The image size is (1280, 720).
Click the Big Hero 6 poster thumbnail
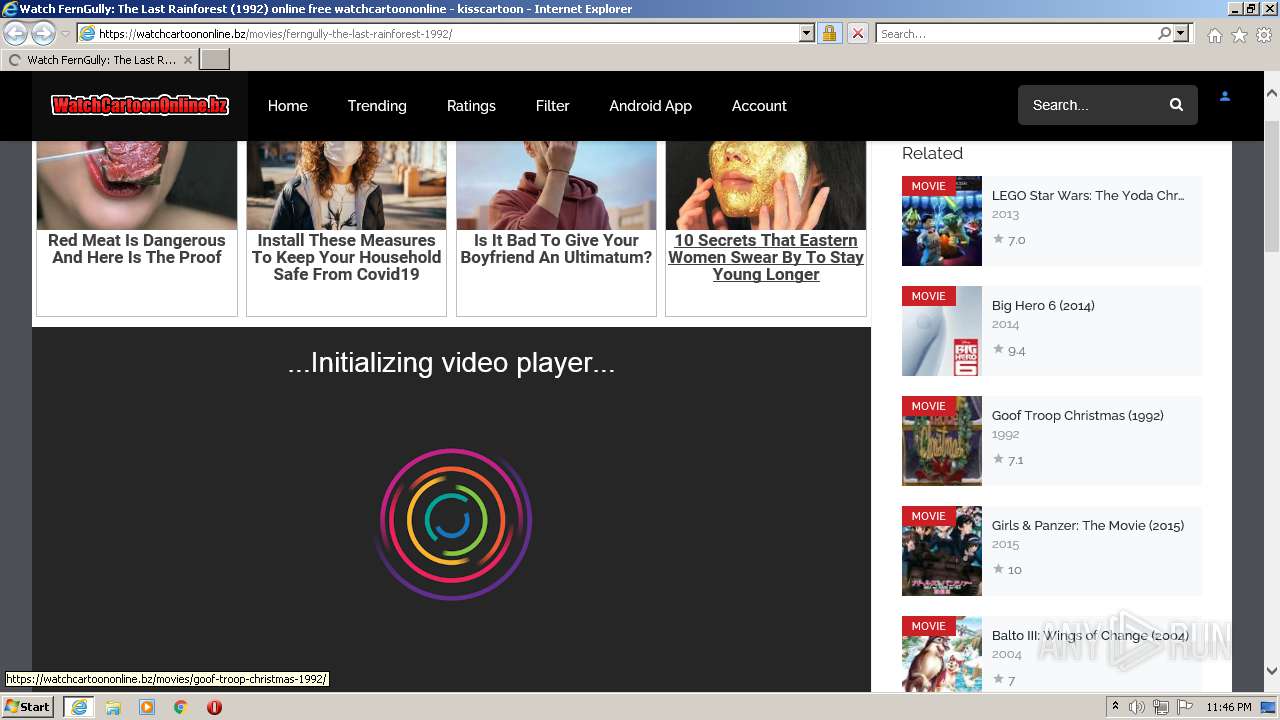[942, 331]
